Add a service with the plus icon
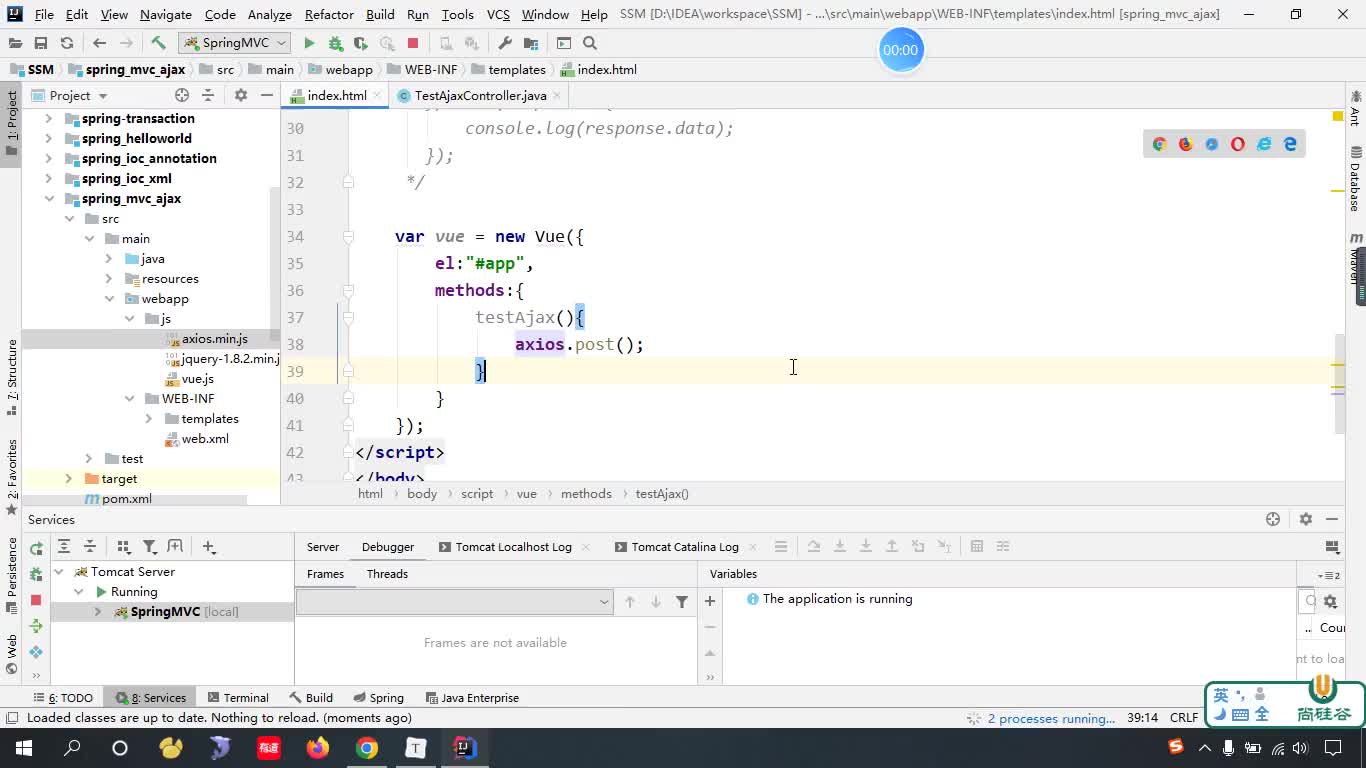 pos(208,546)
